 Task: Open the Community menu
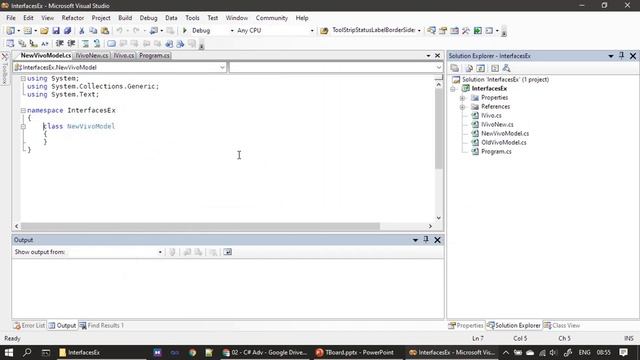(x=271, y=18)
